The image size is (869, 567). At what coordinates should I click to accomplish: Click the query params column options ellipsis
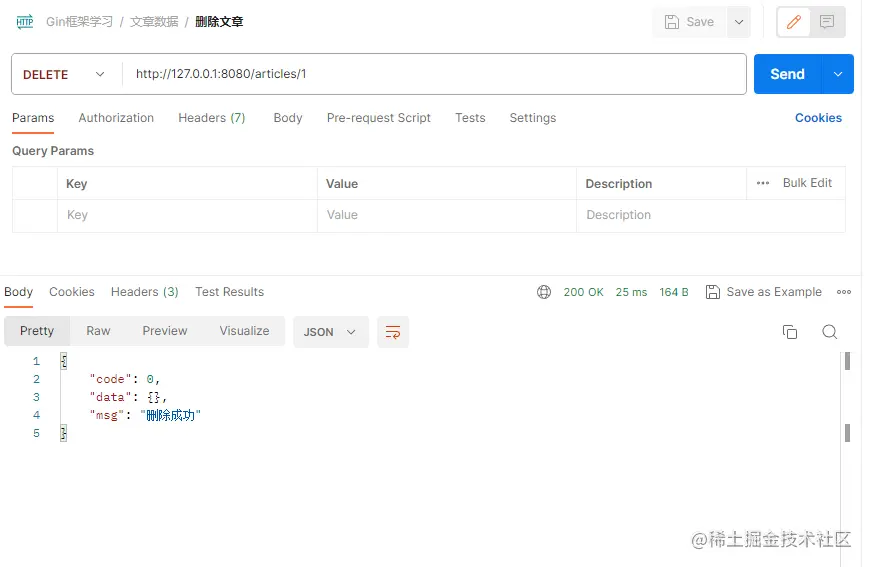763,183
